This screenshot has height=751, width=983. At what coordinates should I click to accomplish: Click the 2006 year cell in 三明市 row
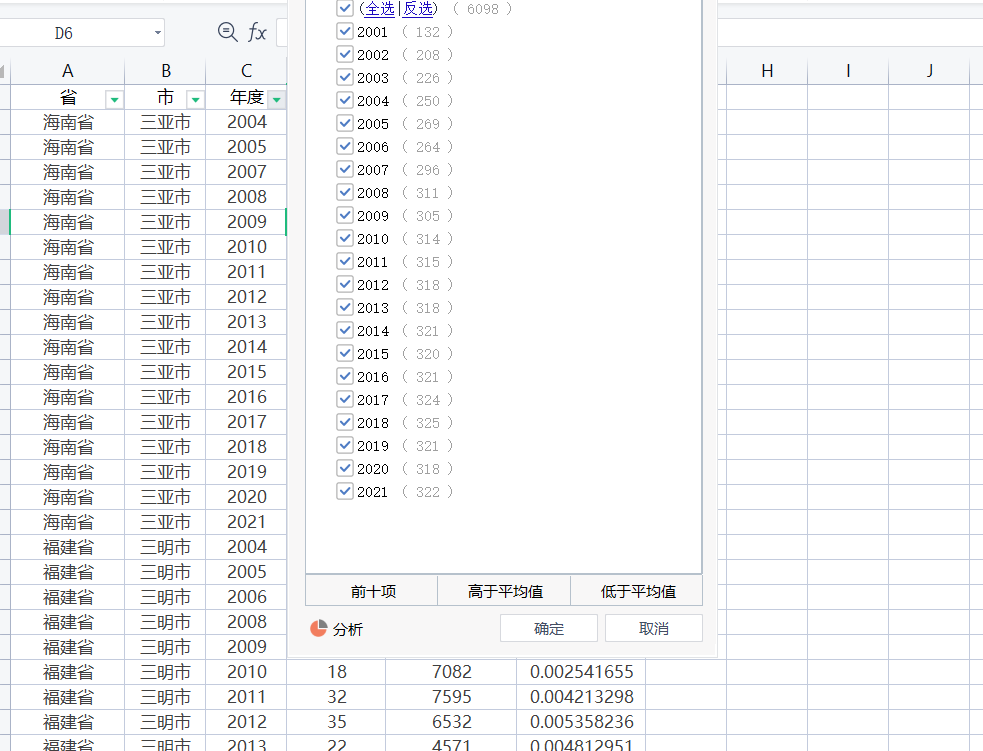[246, 597]
